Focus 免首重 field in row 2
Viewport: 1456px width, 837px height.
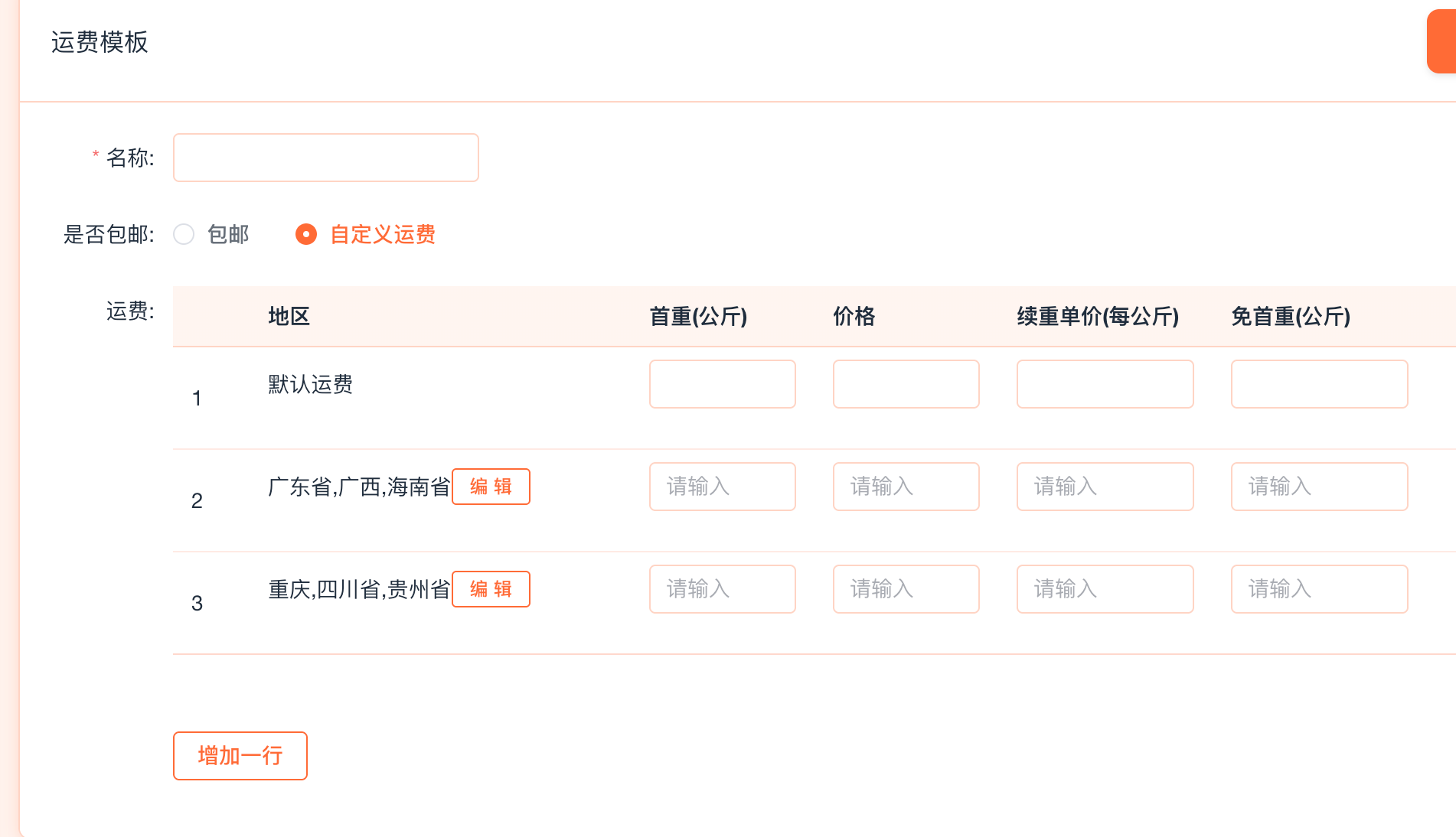1319,487
